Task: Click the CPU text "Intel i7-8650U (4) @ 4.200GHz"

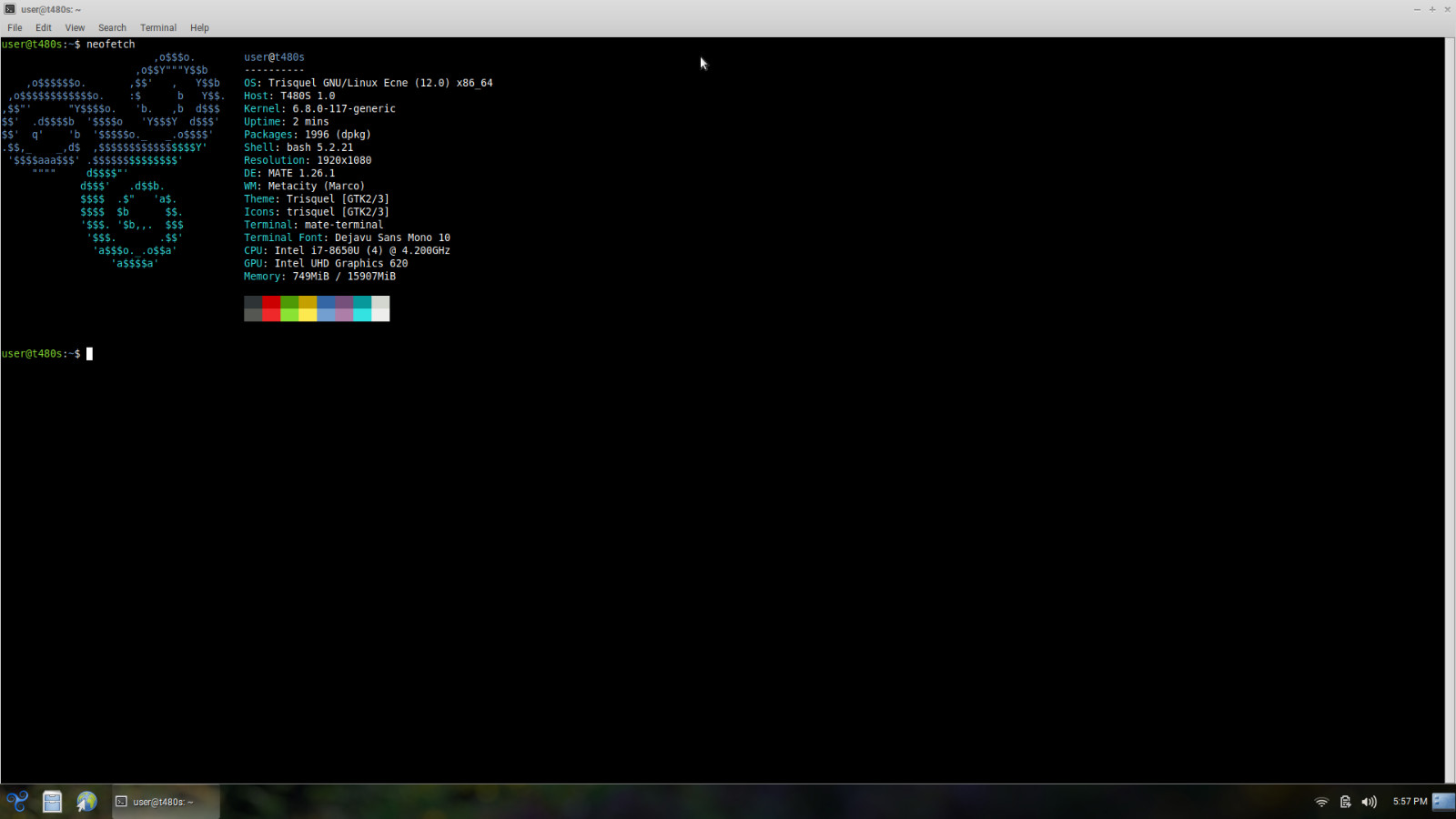Action: [362, 250]
